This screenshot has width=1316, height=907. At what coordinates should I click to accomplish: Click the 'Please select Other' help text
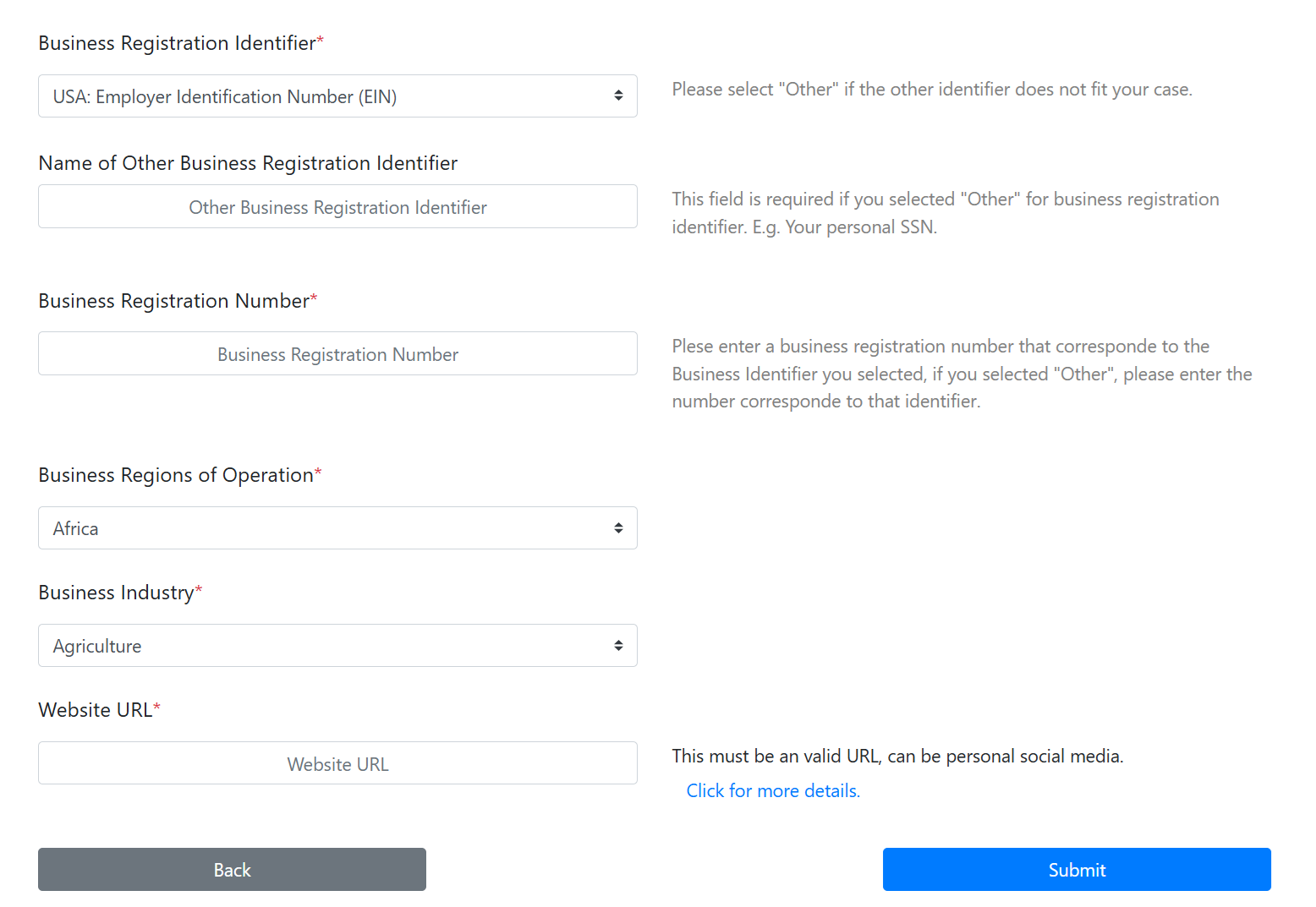click(932, 90)
